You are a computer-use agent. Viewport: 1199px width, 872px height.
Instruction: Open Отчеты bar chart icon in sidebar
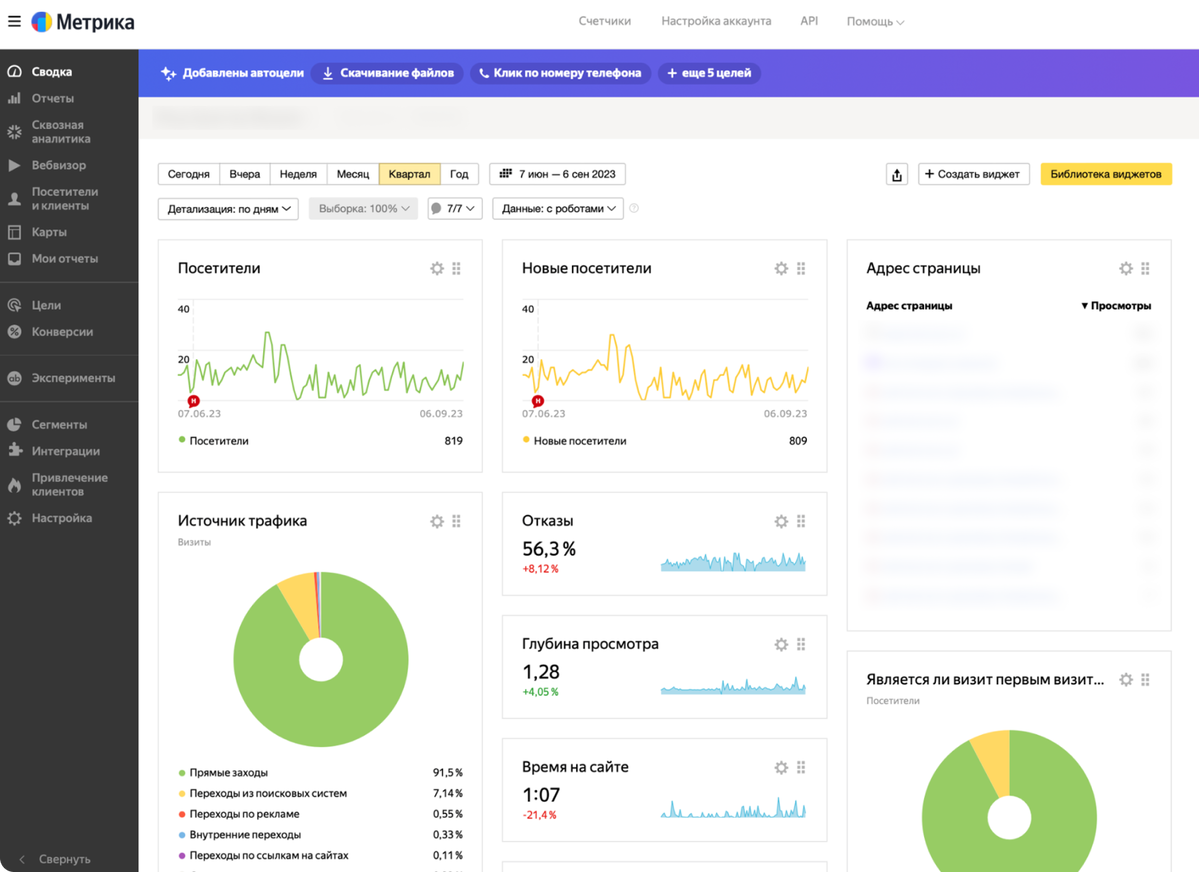(x=14, y=98)
